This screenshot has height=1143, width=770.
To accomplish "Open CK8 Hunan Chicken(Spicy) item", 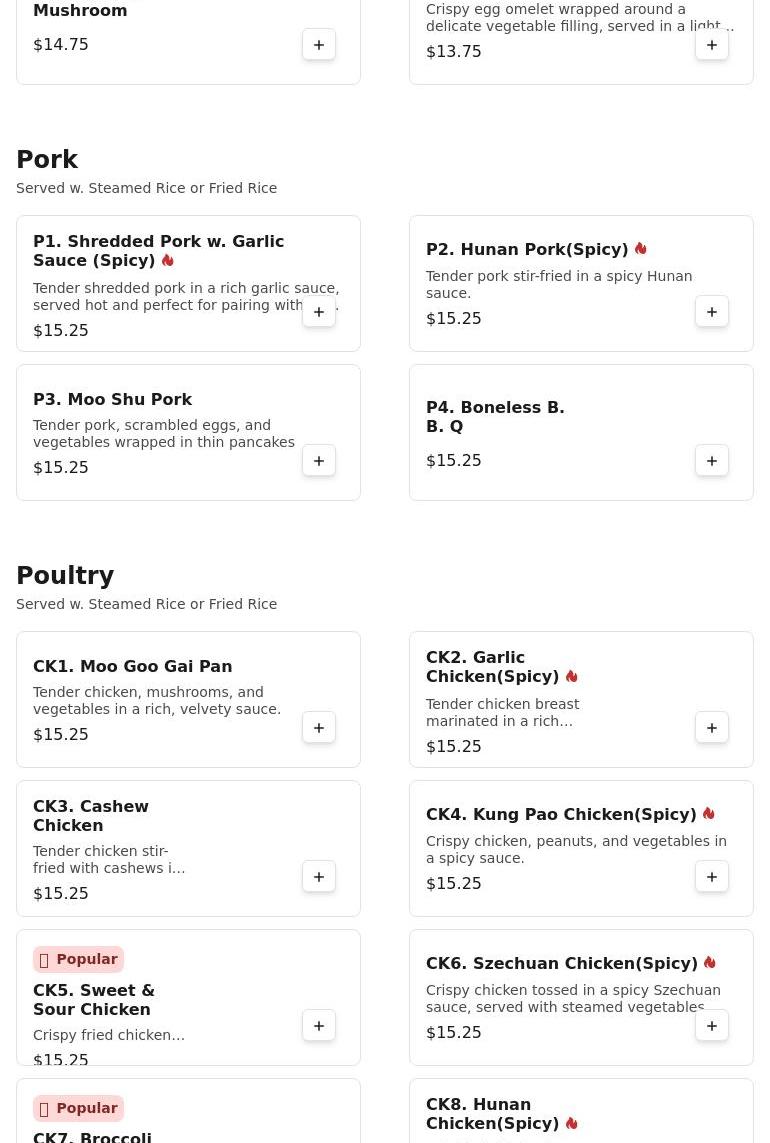I will click(492, 1114).
